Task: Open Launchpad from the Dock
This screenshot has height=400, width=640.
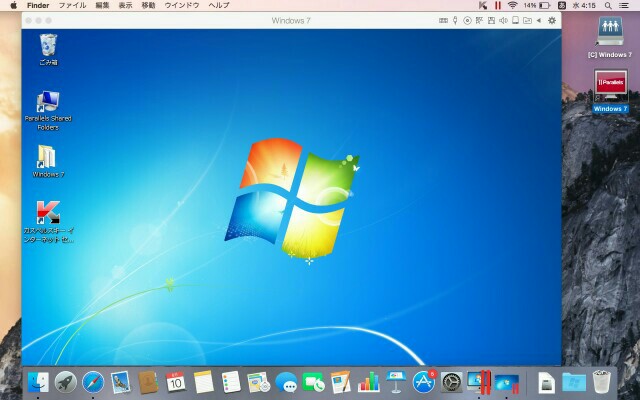Action: [65, 382]
